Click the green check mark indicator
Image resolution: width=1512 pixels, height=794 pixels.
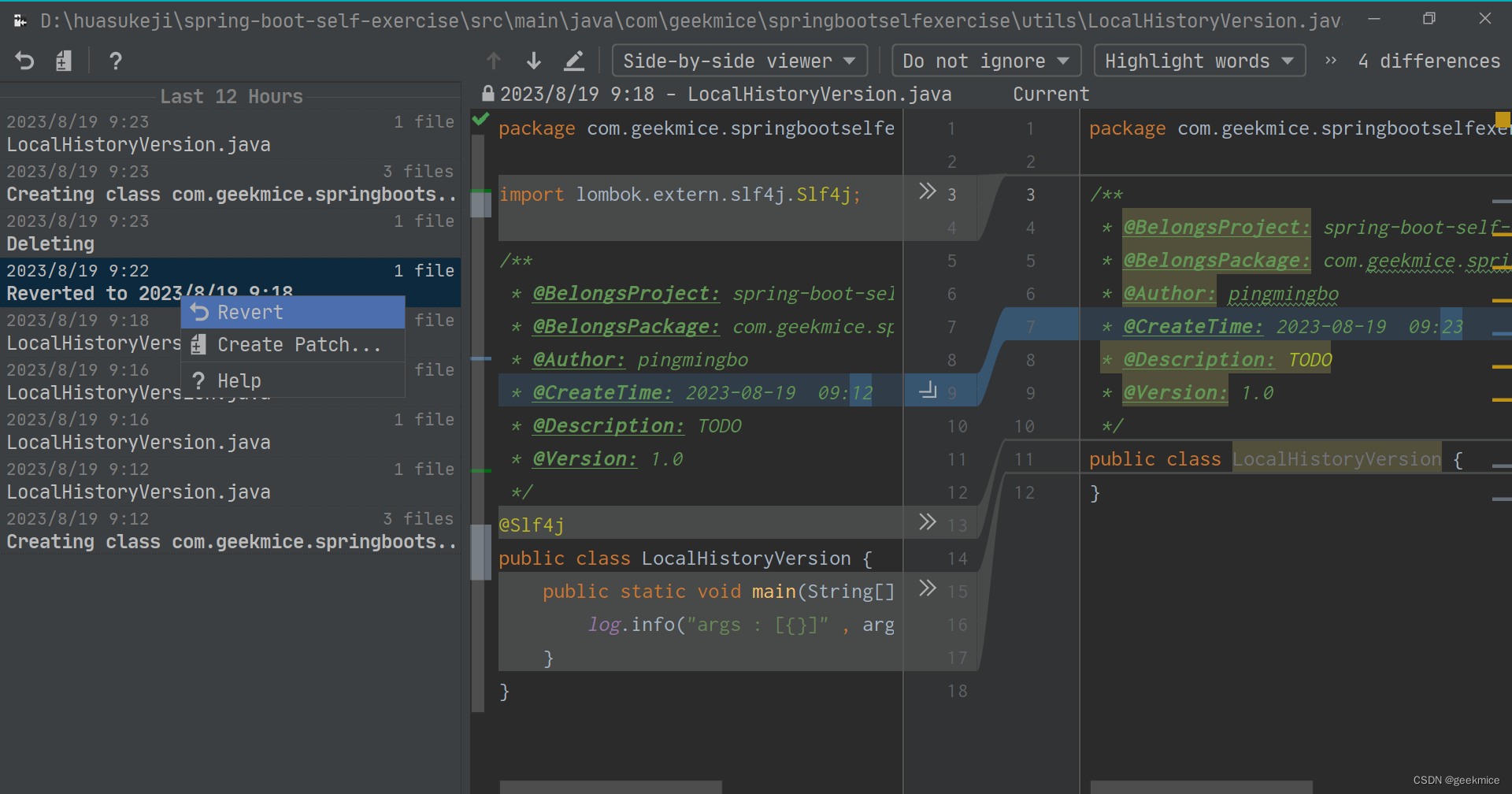pos(480,120)
